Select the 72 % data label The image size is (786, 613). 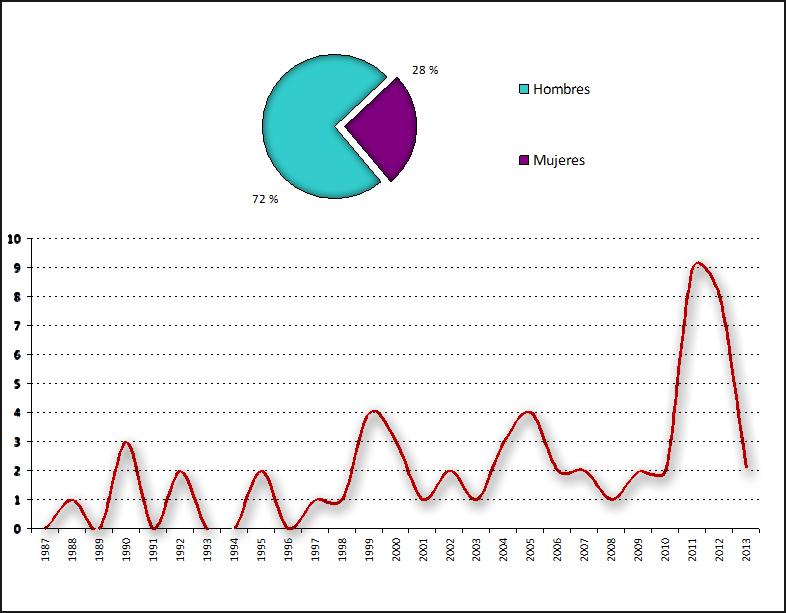coord(265,199)
